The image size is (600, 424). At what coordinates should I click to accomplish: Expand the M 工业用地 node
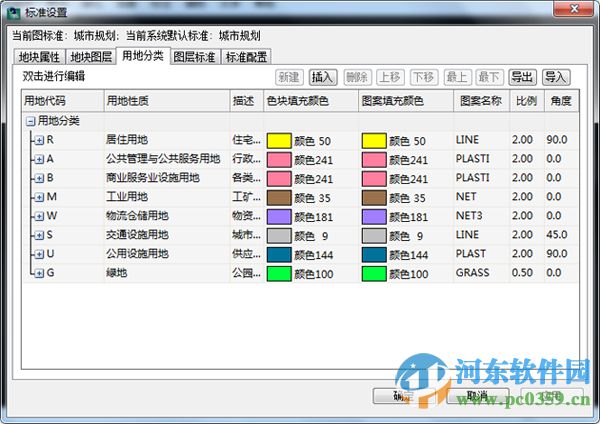coord(39,197)
